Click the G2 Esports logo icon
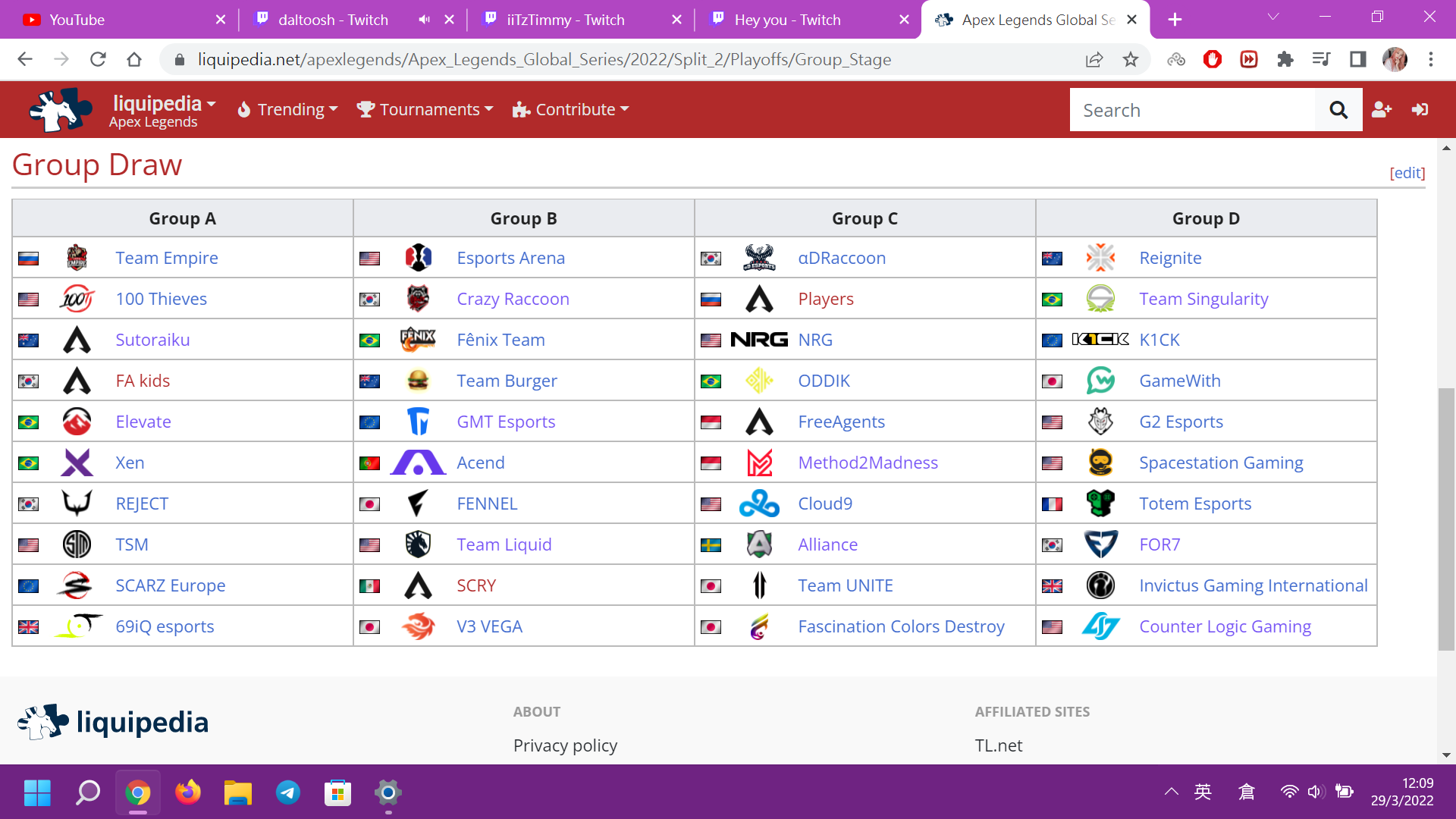The width and height of the screenshot is (1456, 819). click(1100, 422)
